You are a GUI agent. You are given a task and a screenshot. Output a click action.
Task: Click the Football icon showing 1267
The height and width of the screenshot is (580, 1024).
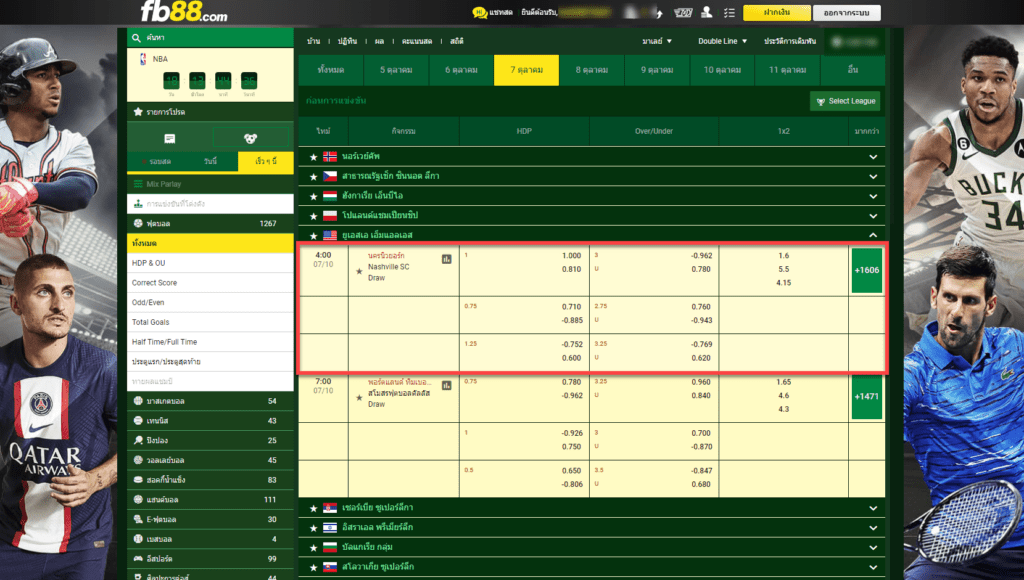point(138,223)
